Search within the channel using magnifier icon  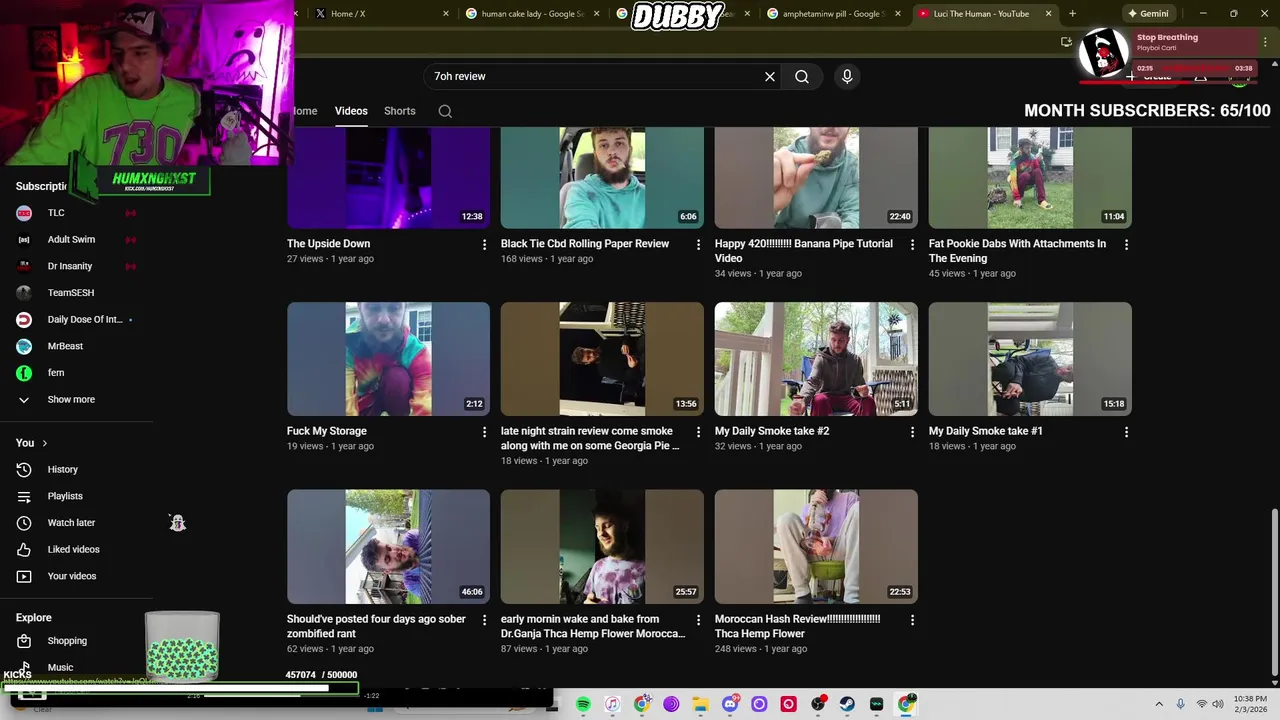pyautogui.click(x=445, y=111)
